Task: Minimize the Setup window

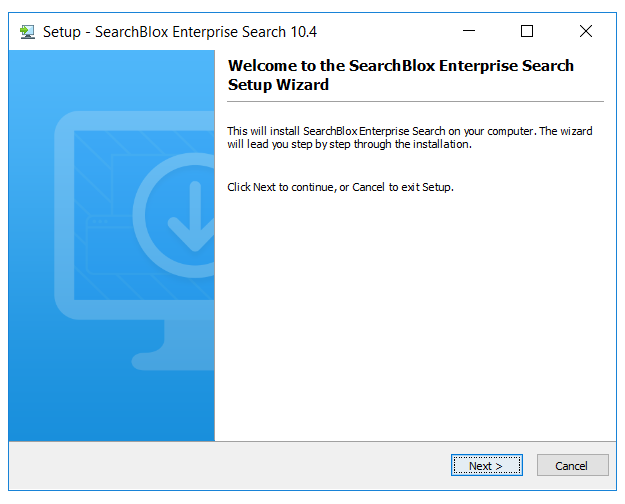Action: [x=469, y=31]
